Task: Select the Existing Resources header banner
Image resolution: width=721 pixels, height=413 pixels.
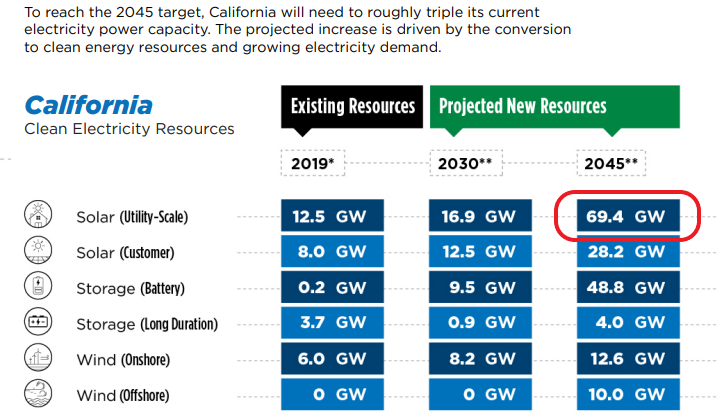Action: pos(352,107)
